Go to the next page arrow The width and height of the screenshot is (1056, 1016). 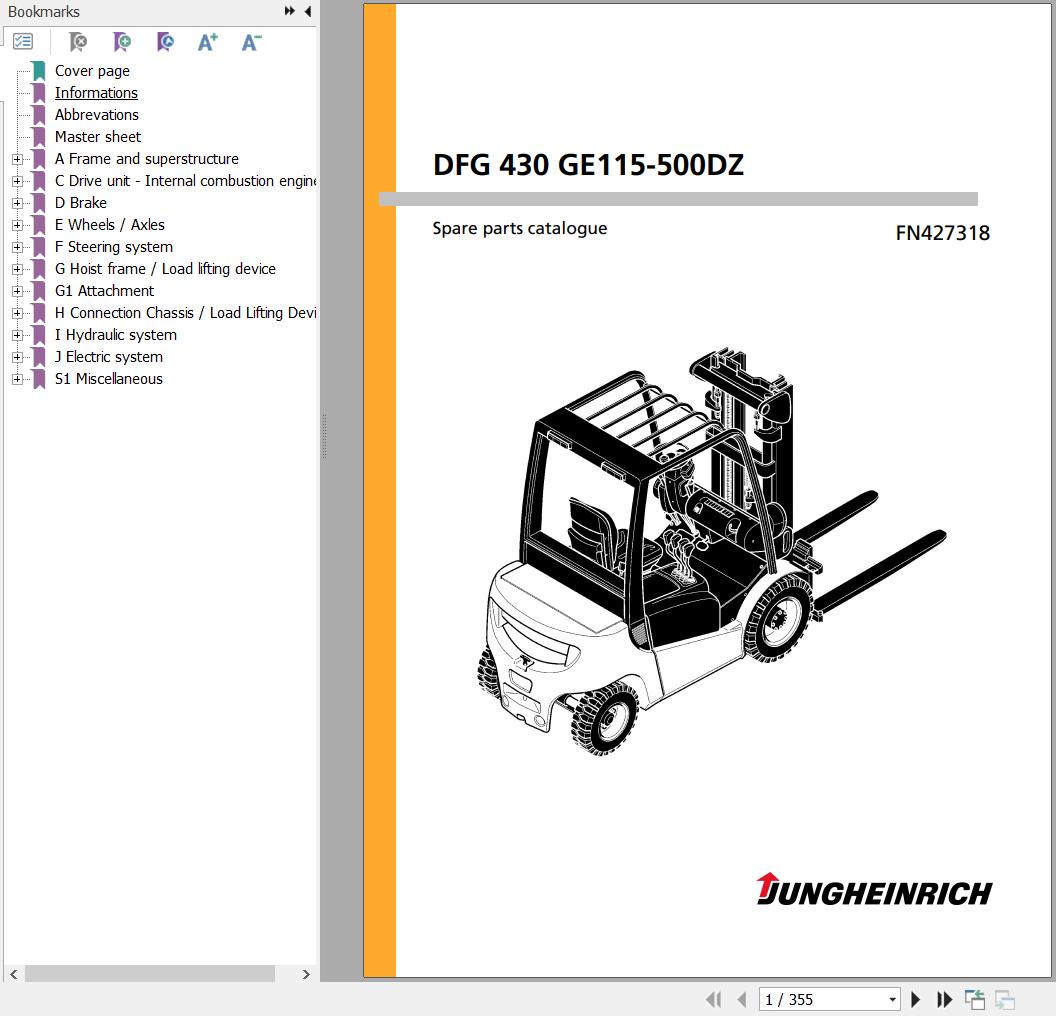pos(915,999)
